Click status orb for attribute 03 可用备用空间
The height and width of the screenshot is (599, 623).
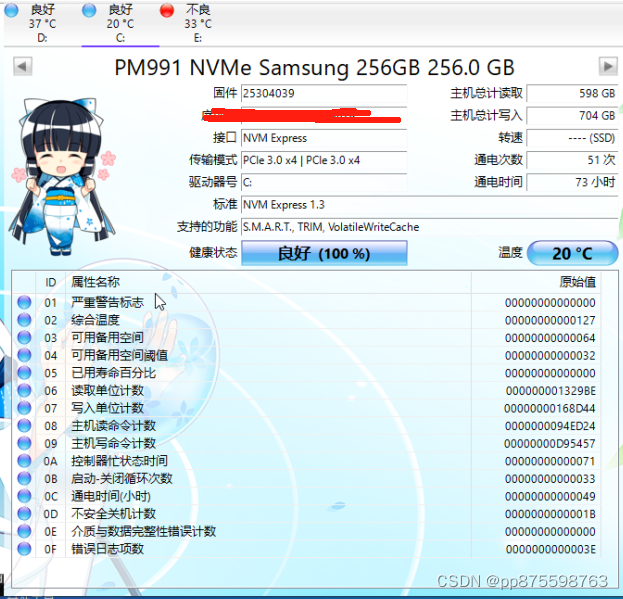coord(24,338)
